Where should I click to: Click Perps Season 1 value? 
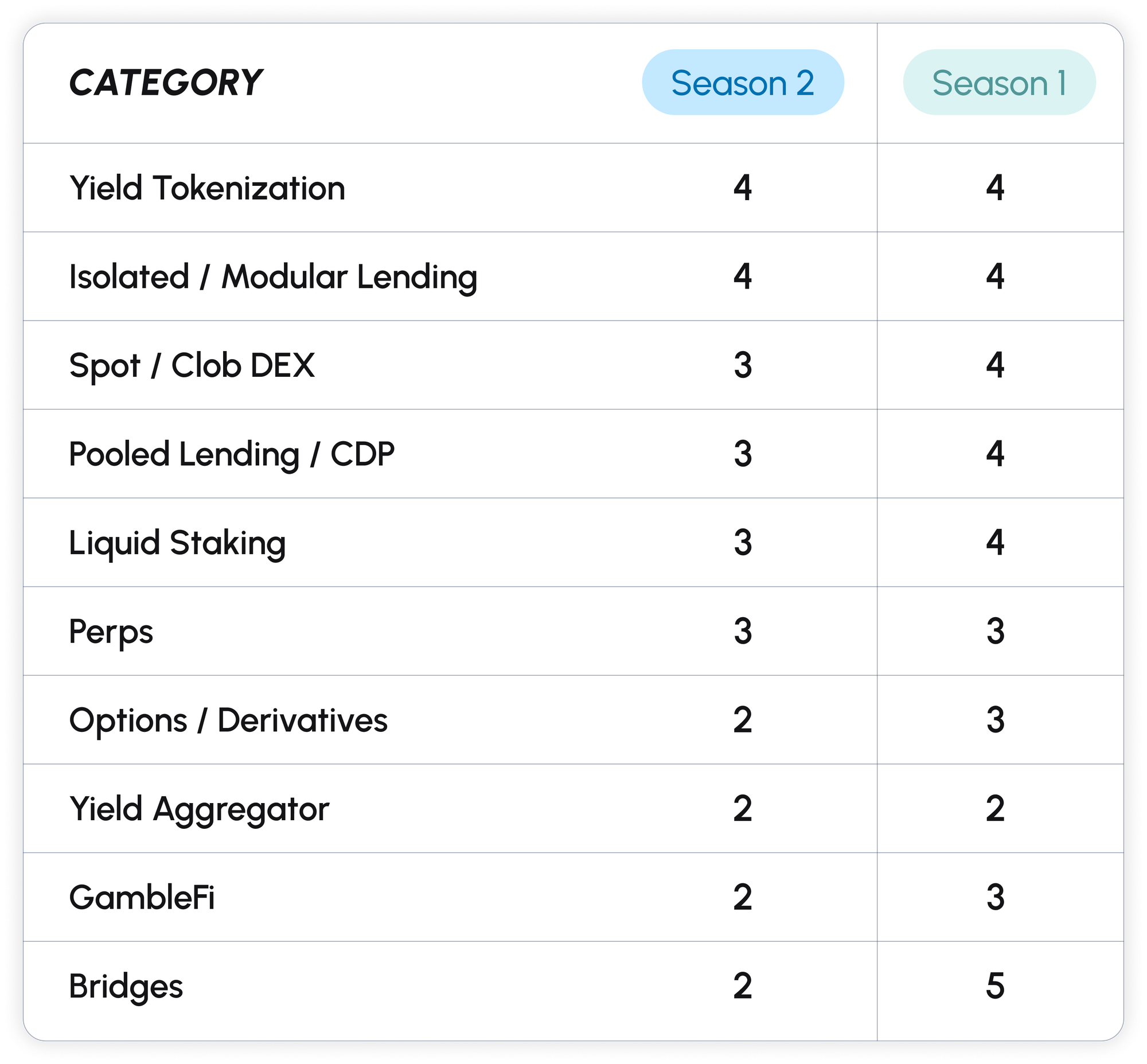(995, 632)
